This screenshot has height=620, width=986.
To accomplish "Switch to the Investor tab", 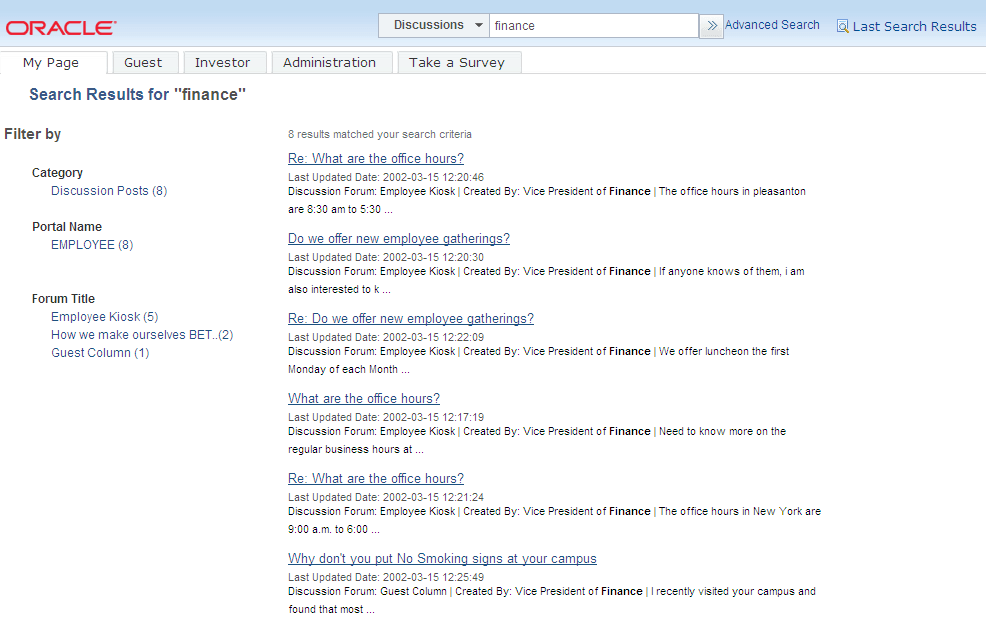I will pos(224,61).
